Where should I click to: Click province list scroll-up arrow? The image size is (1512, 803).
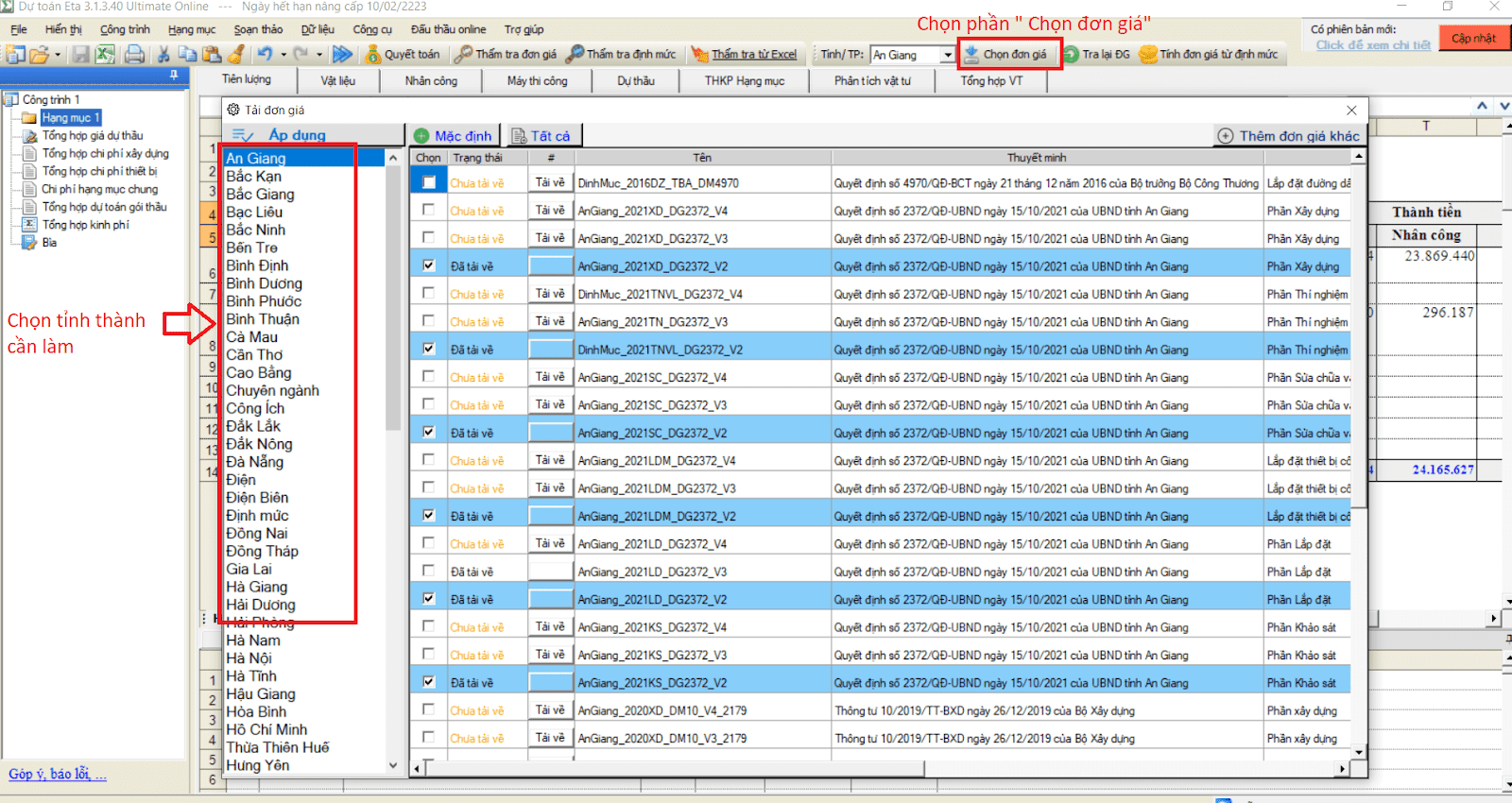point(393,159)
